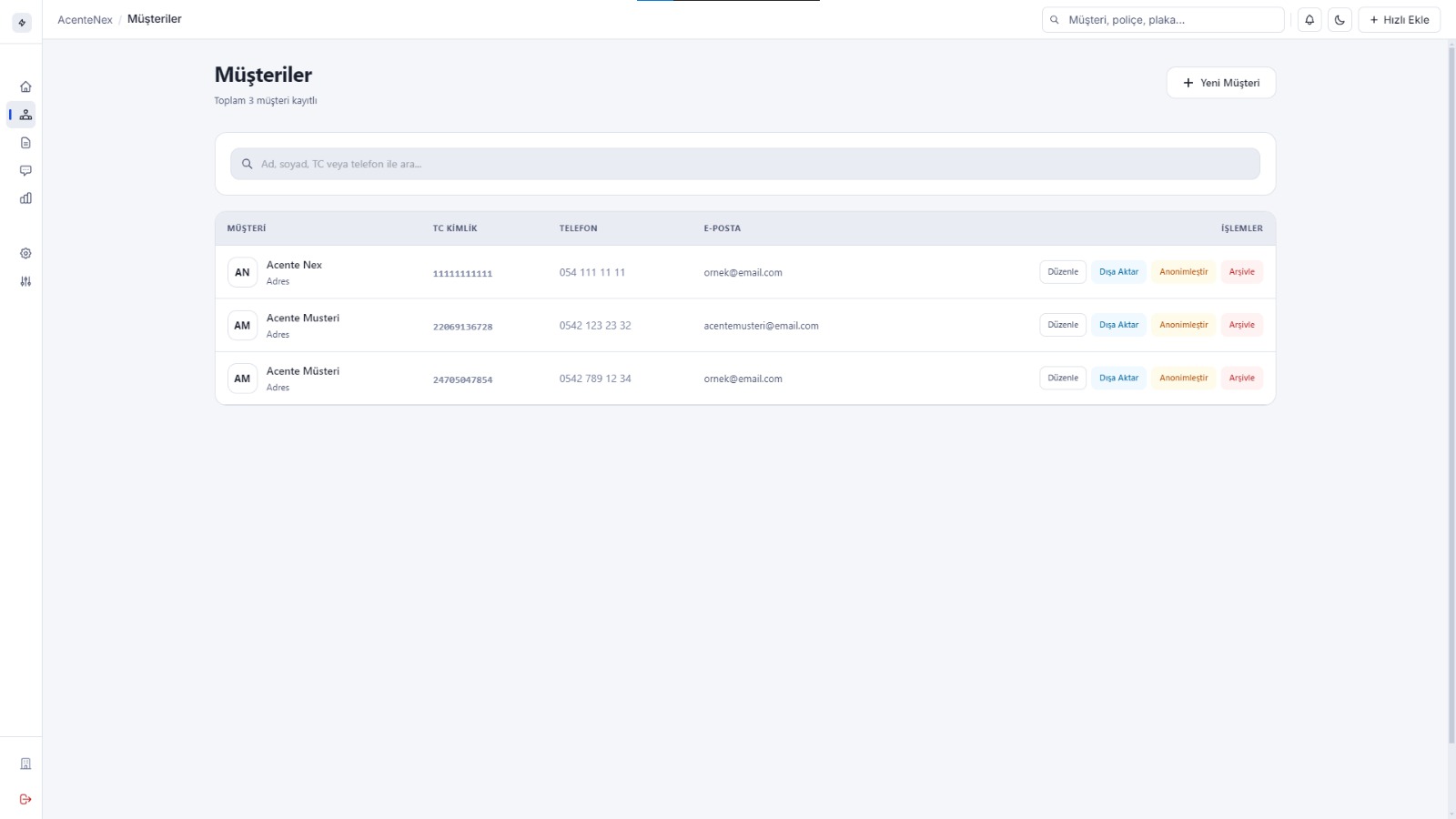Screen dimensions: 1456x819
Task: Open the home dashboard sidebar icon
Action: (25, 86)
